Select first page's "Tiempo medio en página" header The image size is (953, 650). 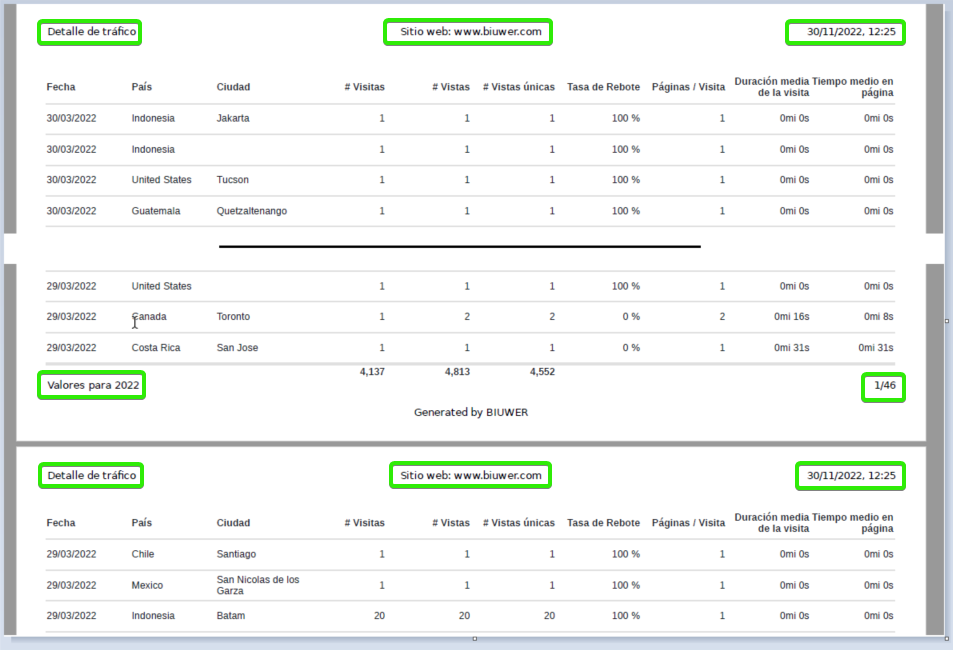pos(853,87)
